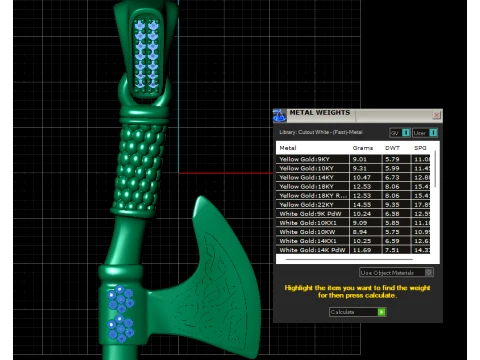This screenshot has width=480, height=360.
Task: Sort by the Metal column header
Action: [288, 148]
